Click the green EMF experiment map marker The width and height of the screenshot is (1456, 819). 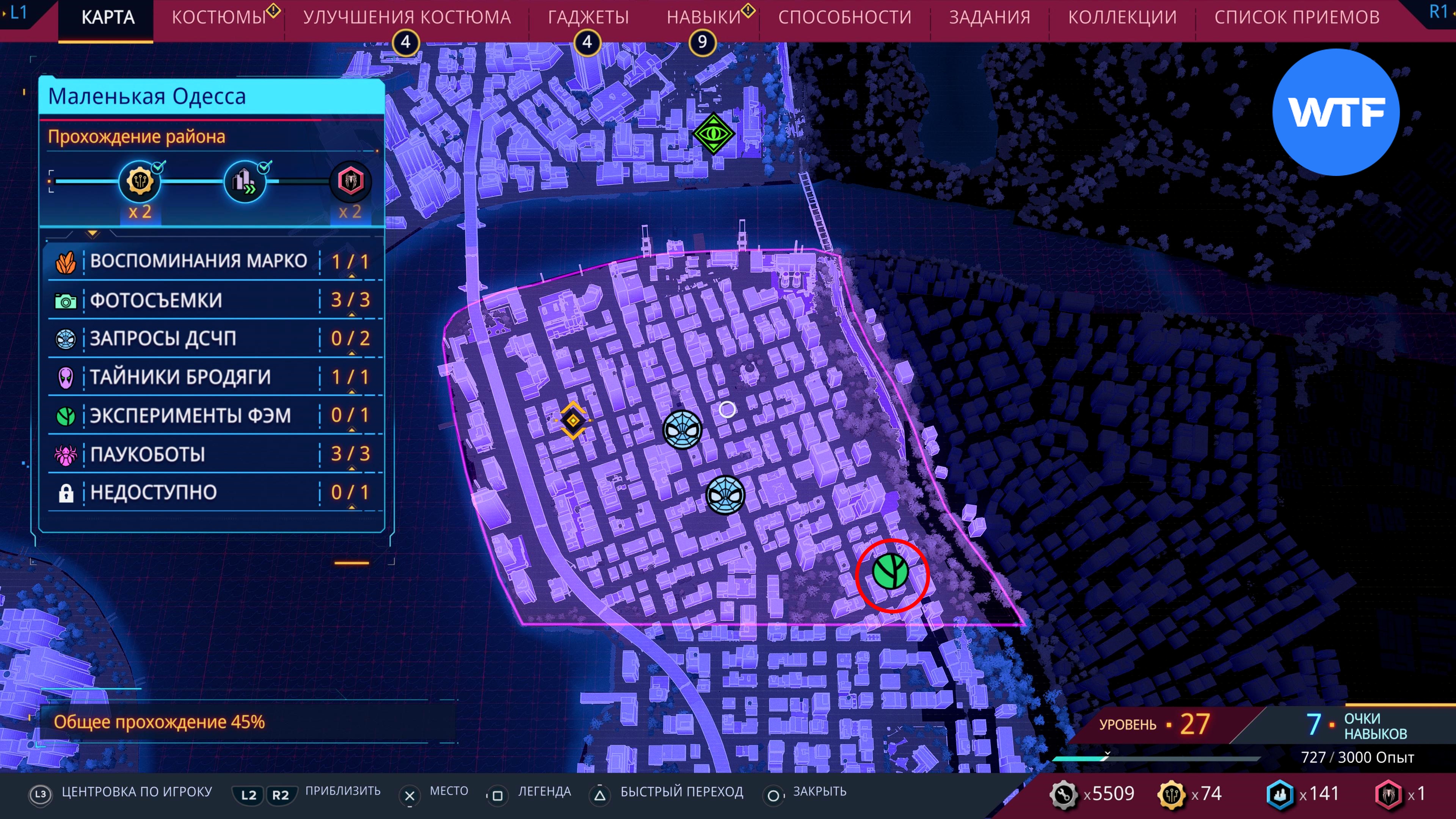890,571
